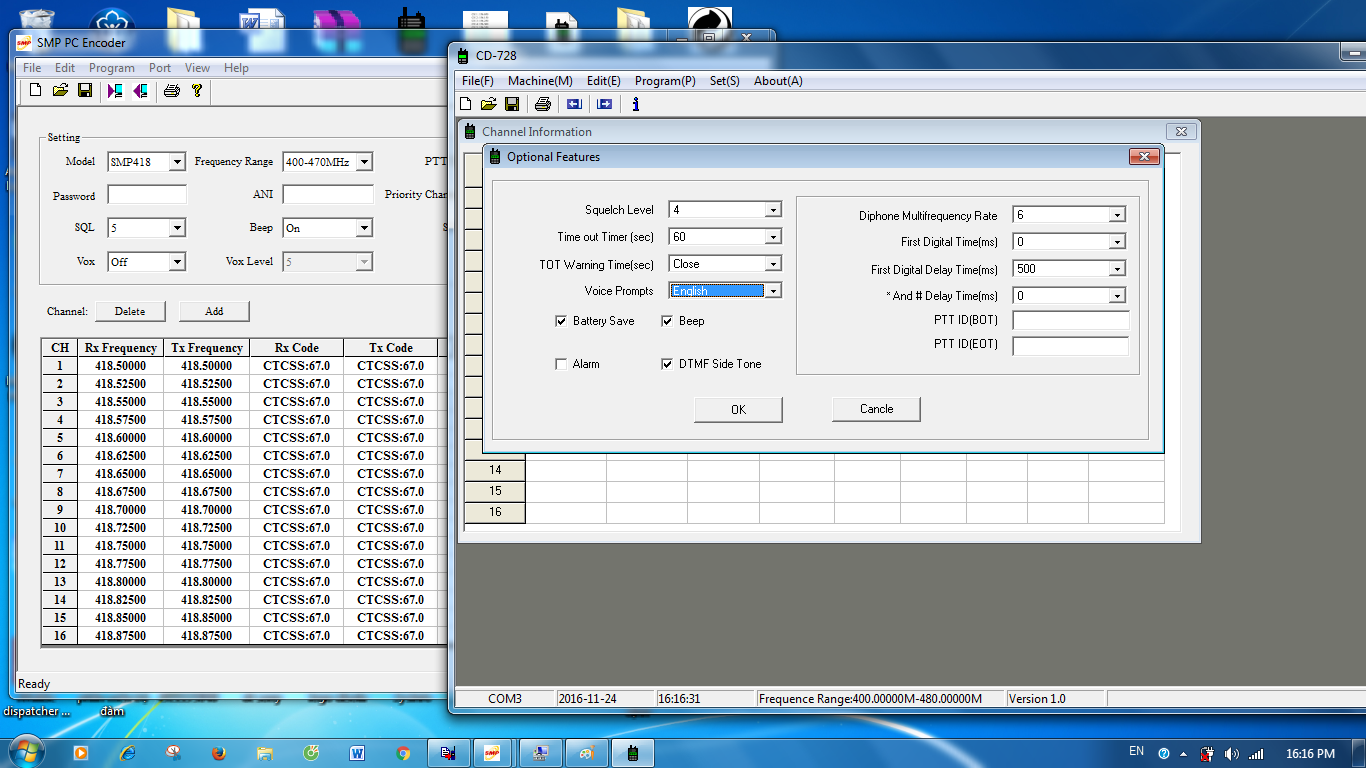Click New file icon in CD-728 toolbar
The width and height of the screenshot is (1366, 768).
point(465,104)
